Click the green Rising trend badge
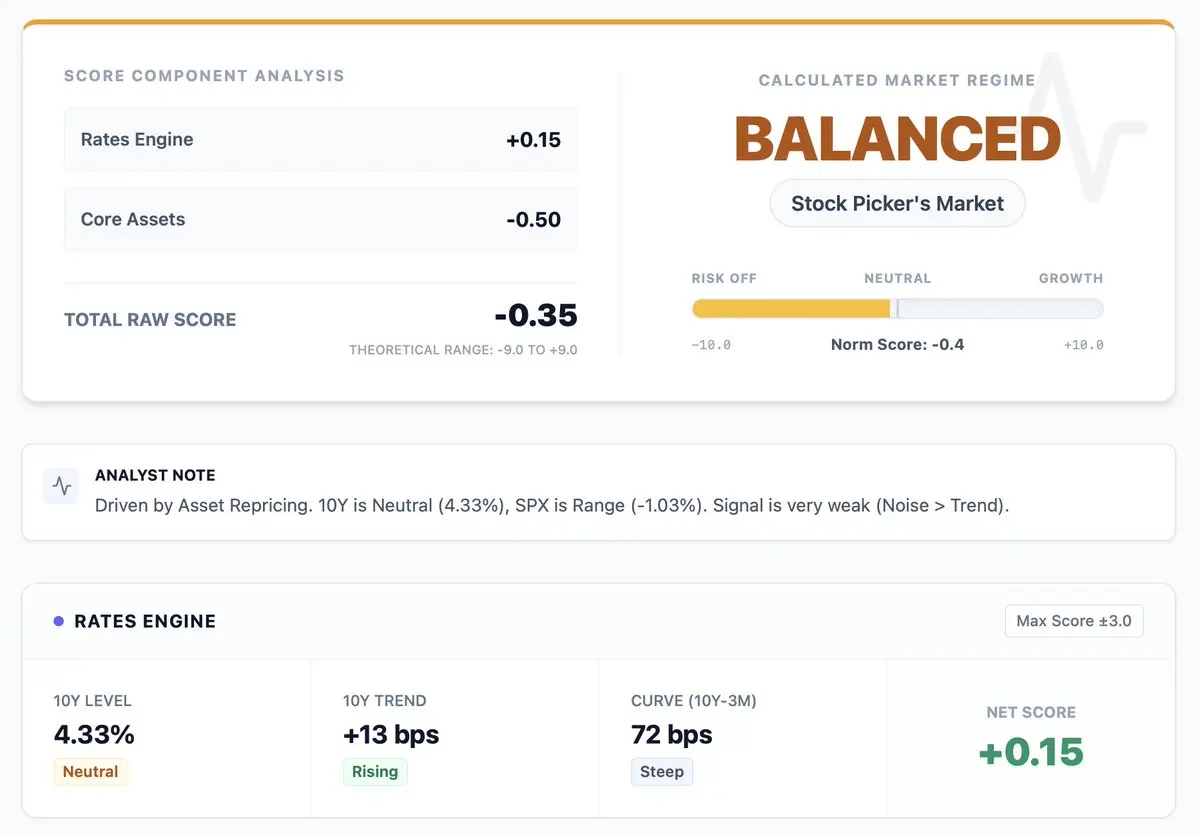The height and width of the screenshot is (835, 1200). [375, 772]
